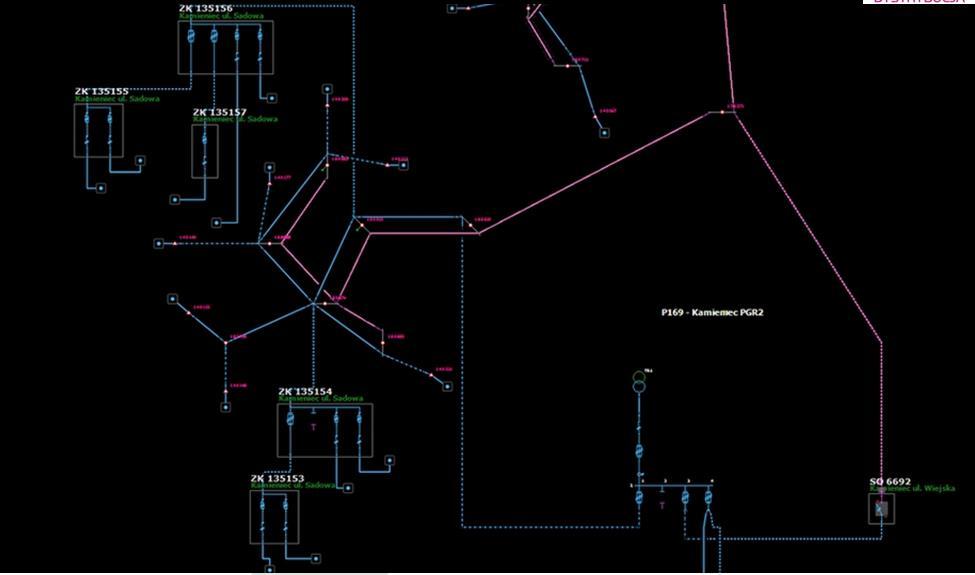Select the third fuse in ZK 135156
975x575 pixels.
237,34
